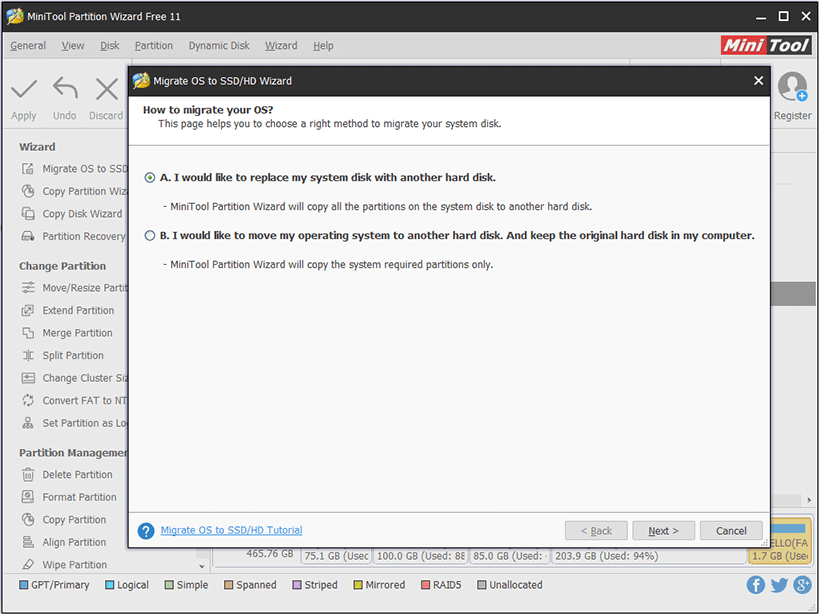Close the Migrate OS wizard dialog
Image resolution: width=820 pixels, height=614 pixels.
click(758, 81)
